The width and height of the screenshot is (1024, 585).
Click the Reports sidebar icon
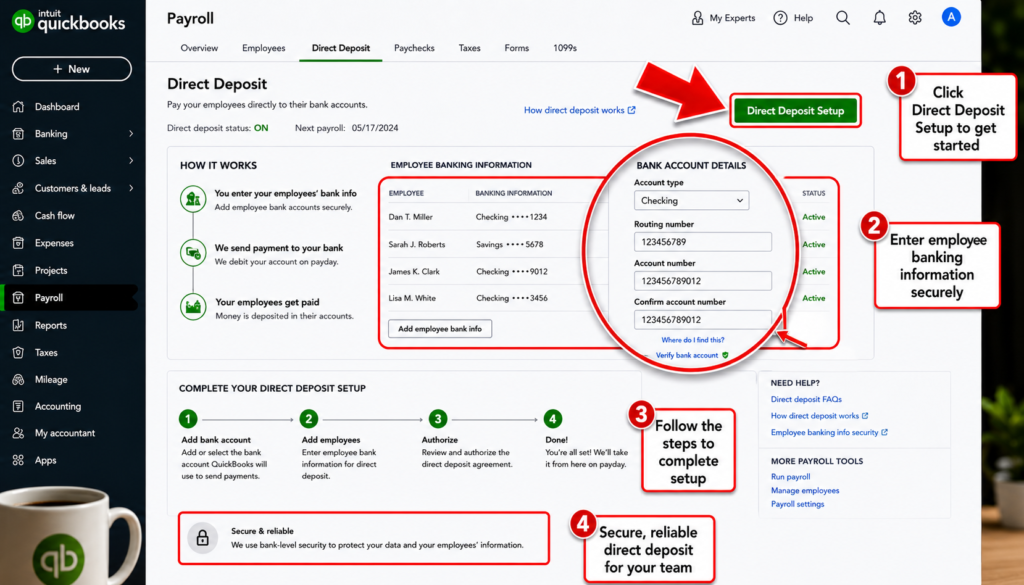[18, 325]
